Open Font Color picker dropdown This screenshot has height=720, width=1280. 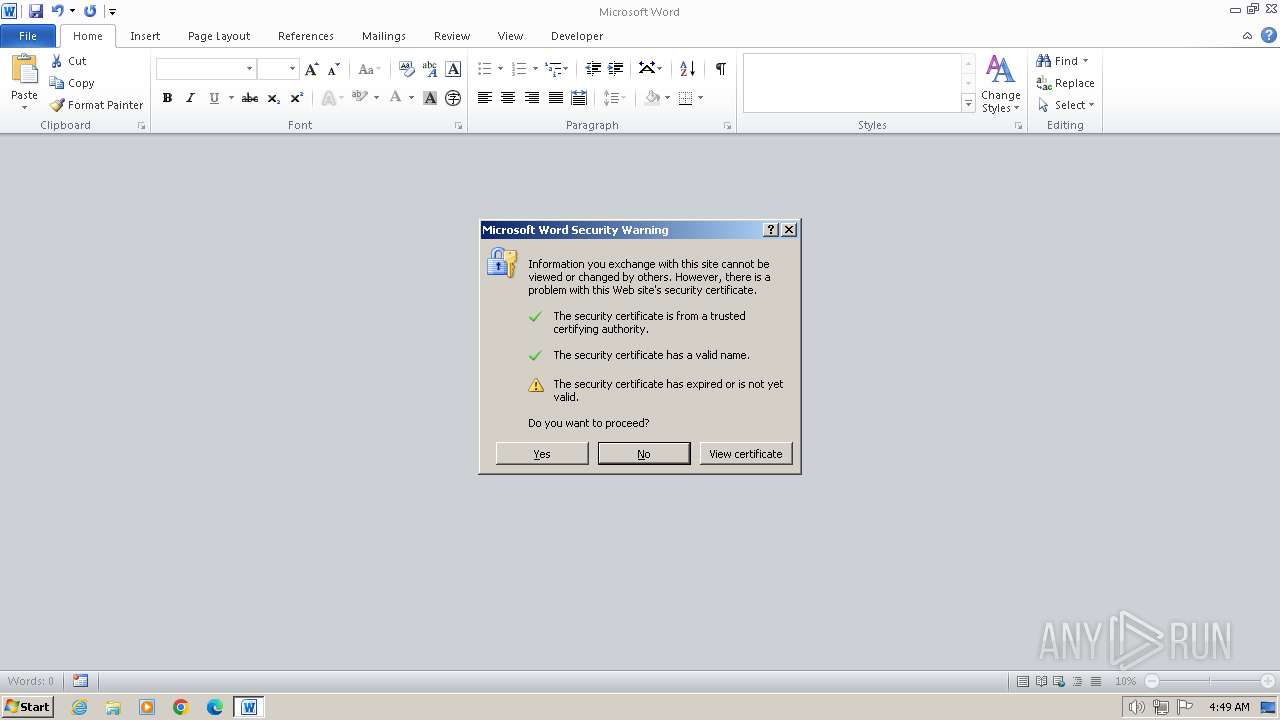[411, 98]
